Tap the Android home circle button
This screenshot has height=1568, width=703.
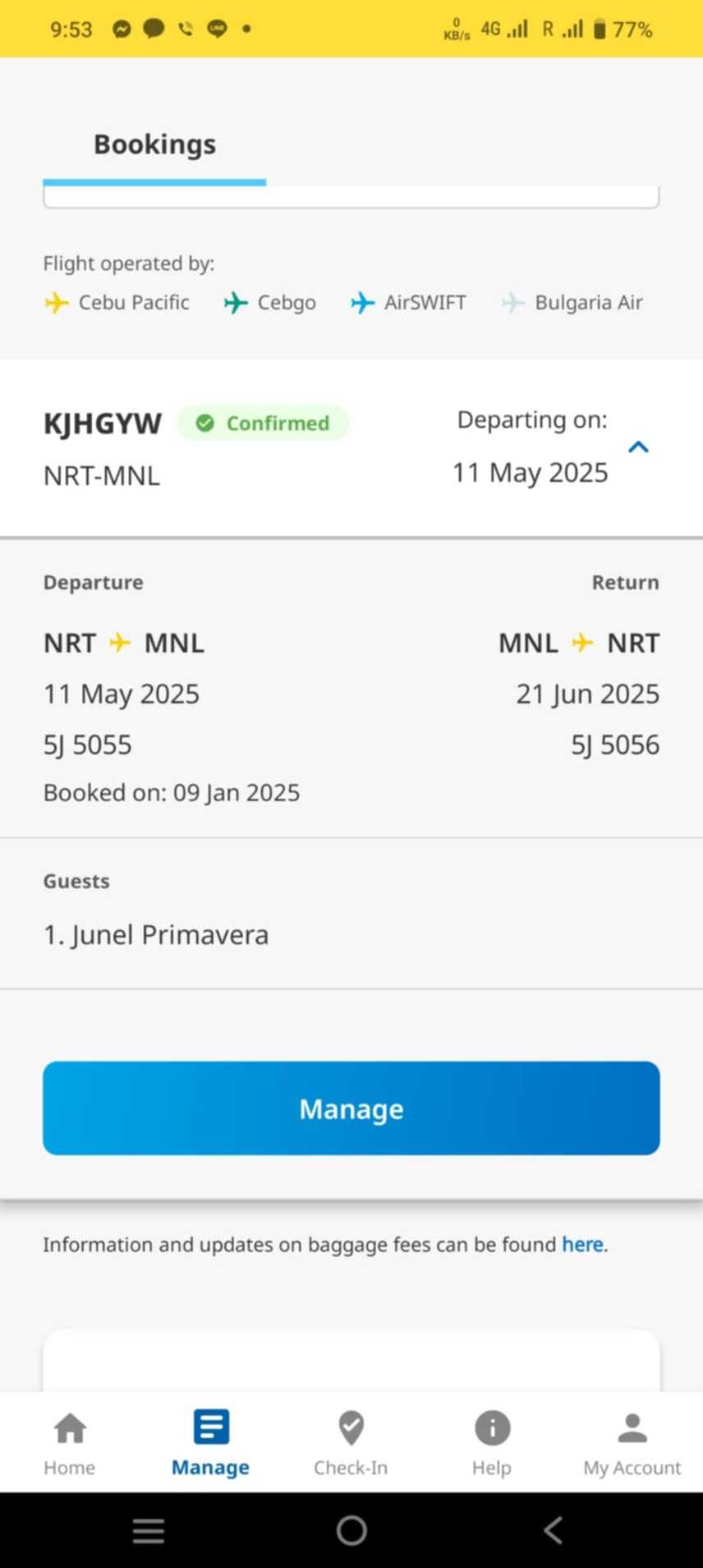click(351, 1530)
